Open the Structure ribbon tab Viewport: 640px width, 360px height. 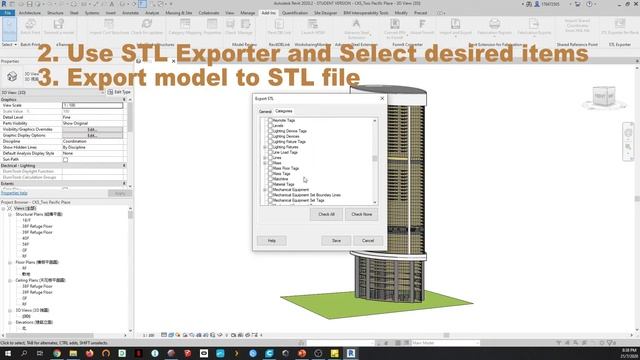coord(55,13)
